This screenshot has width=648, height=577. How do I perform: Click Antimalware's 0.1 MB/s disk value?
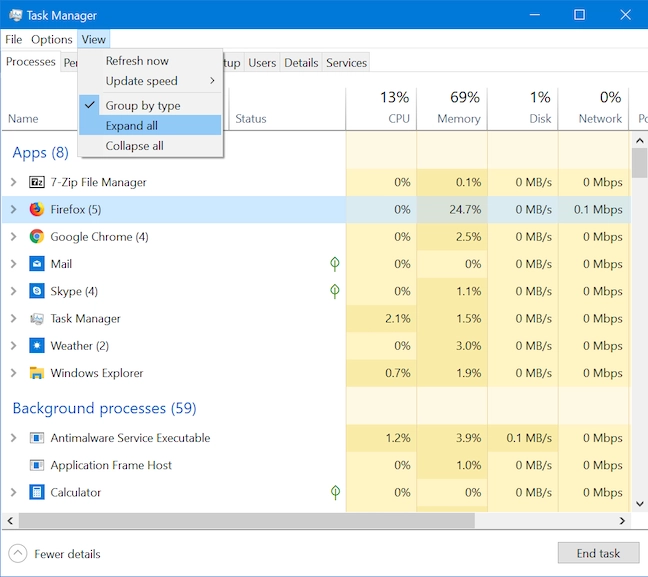coord(529,438)
